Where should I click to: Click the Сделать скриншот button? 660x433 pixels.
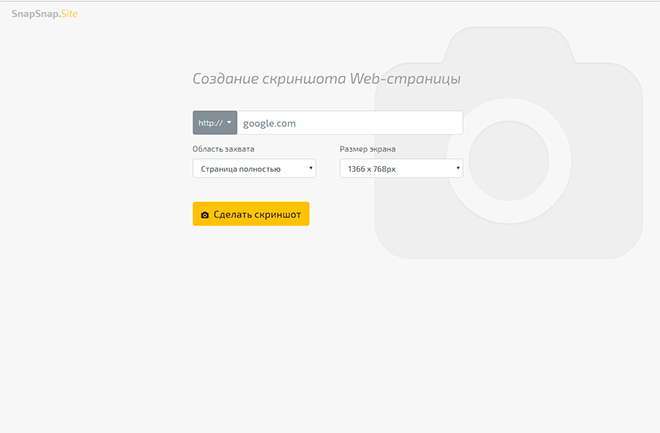[x=251, y=214]
